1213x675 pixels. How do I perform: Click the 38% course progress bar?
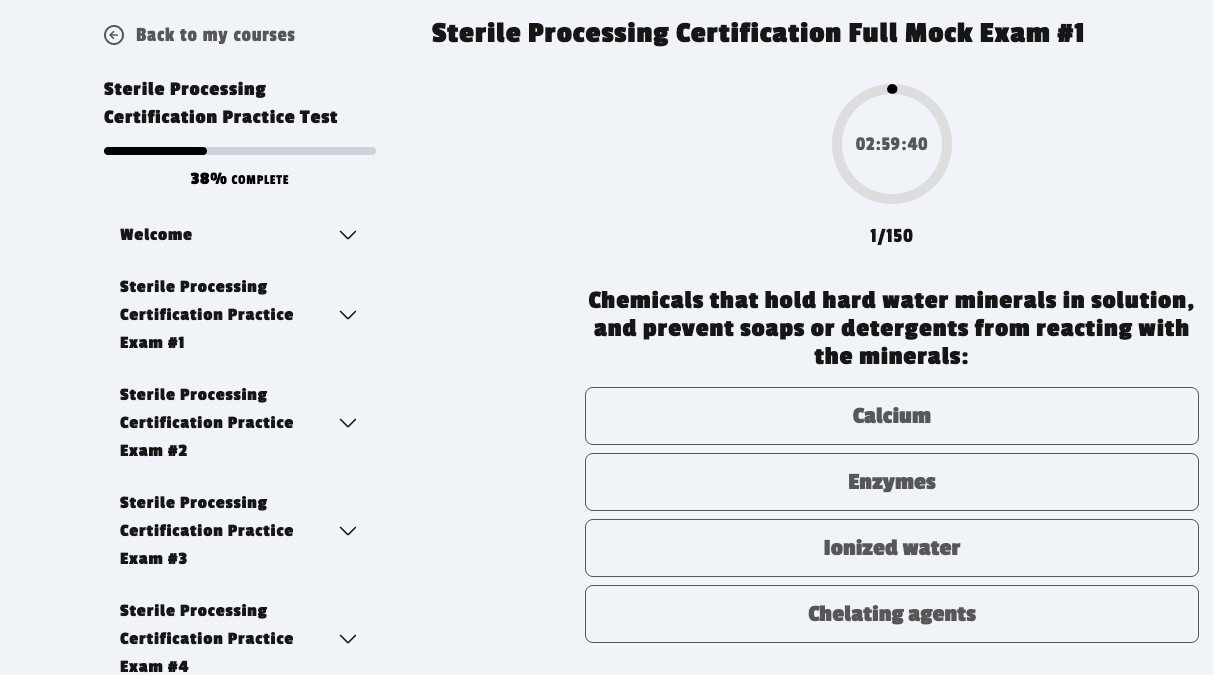[239, 151]
